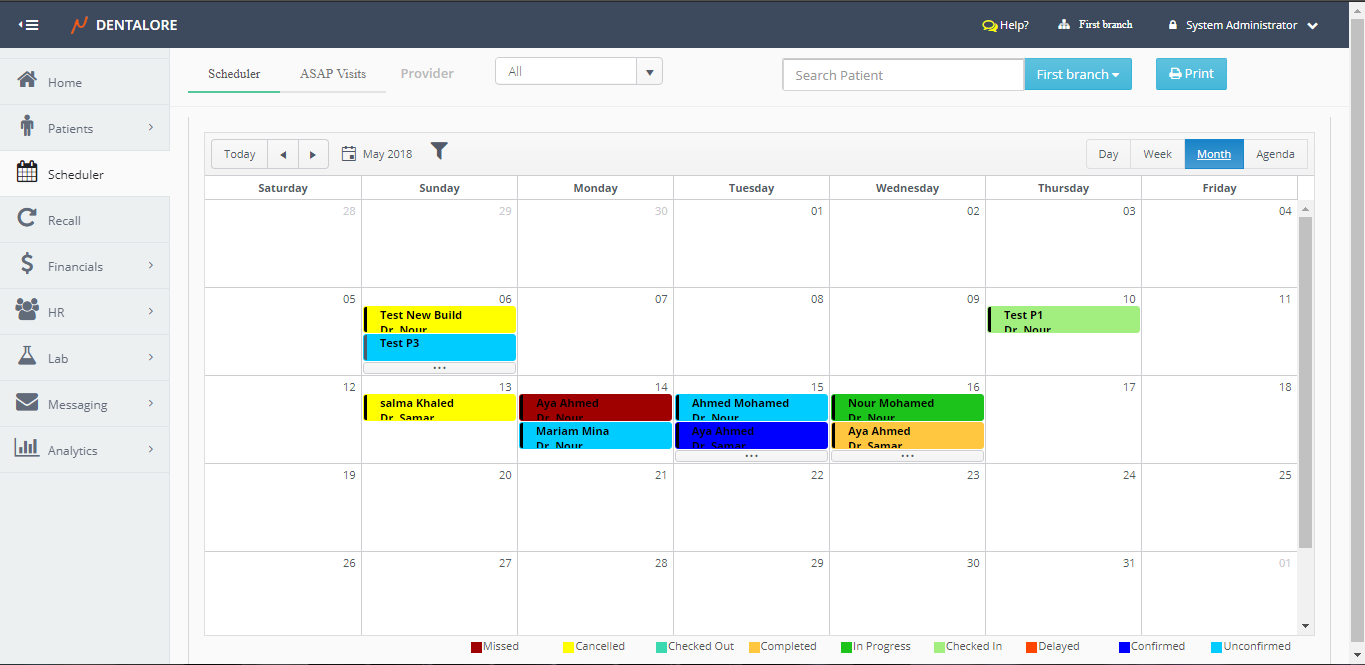The image size is (1365, 665).
Task: Click the Today button
Action: [240, 154]
